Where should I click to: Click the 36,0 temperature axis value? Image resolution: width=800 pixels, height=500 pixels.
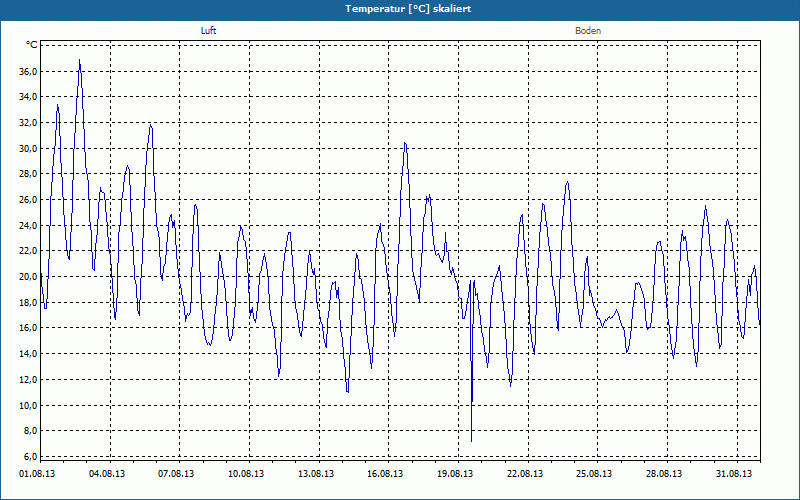tap(29, 71)
